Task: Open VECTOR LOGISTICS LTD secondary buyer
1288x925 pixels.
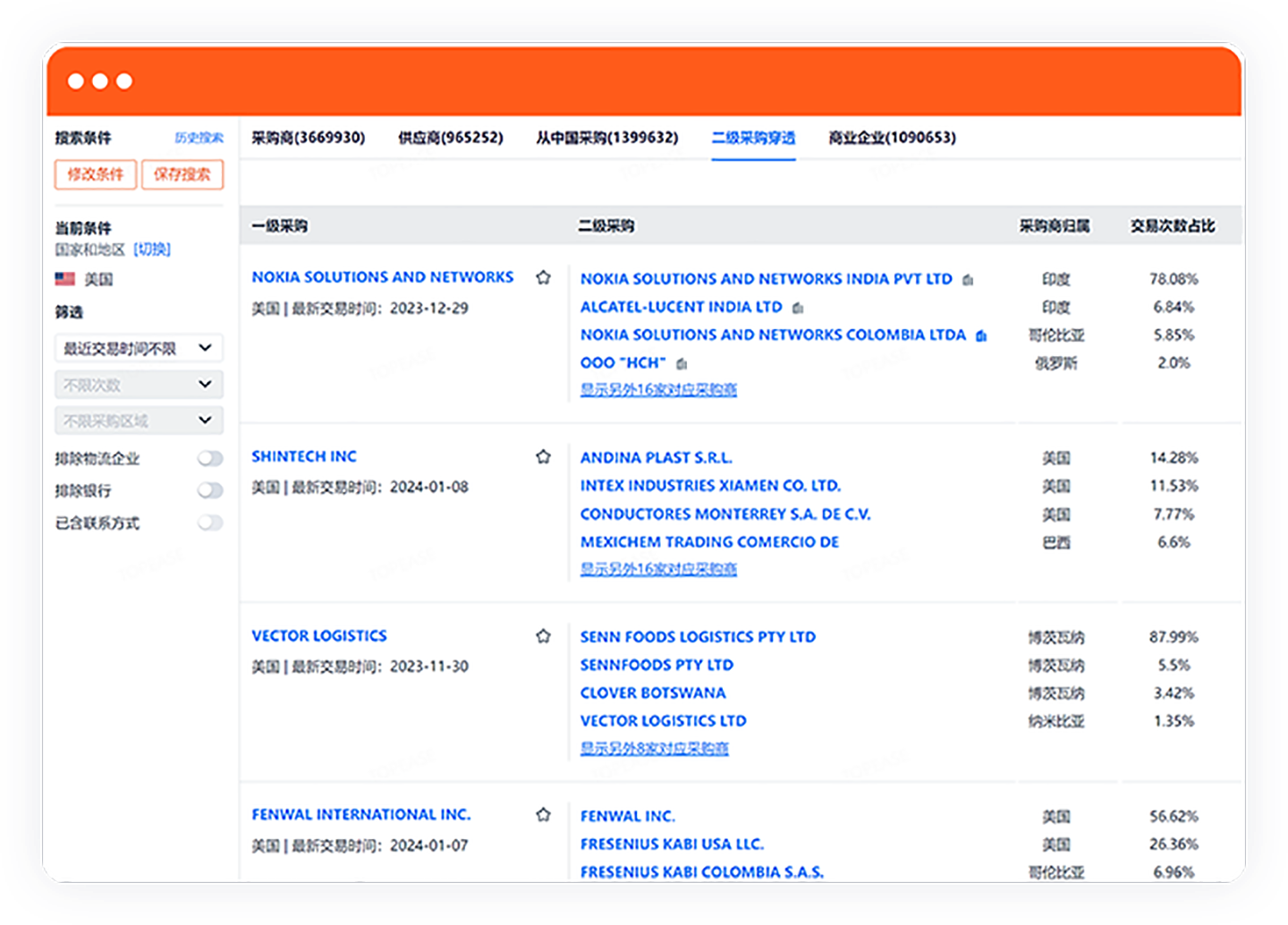Action: [664, 721]
